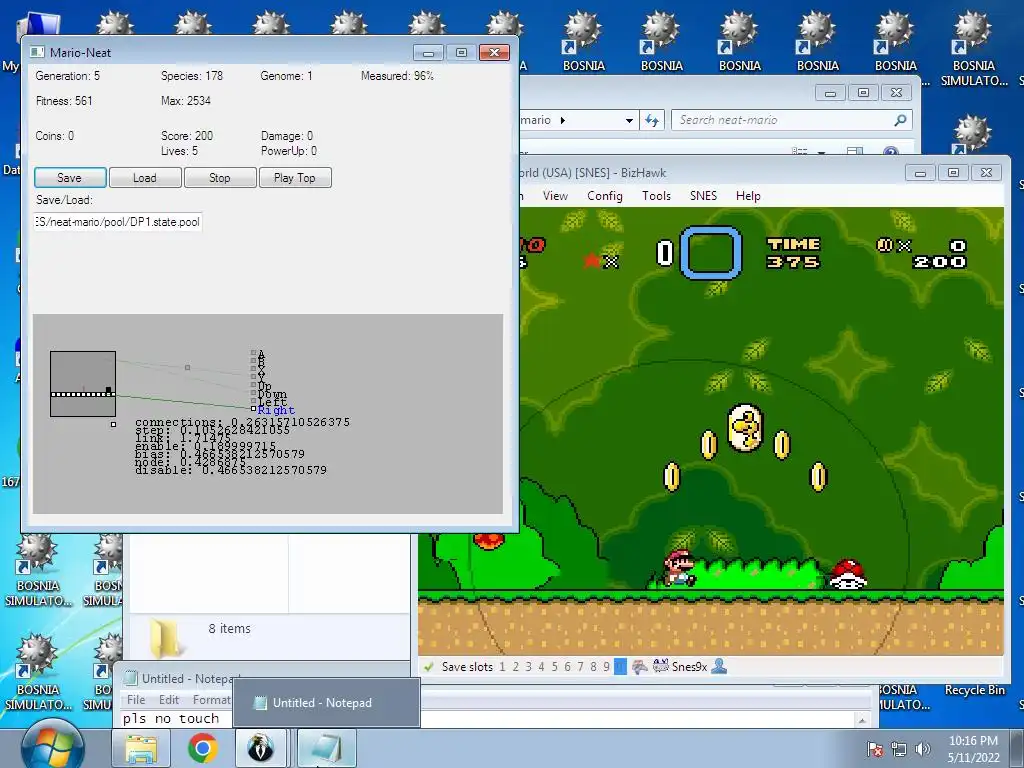Click the Action Center flag tray icon
Viewport: 1024px width, 768px height.
(x=874, y=749)
